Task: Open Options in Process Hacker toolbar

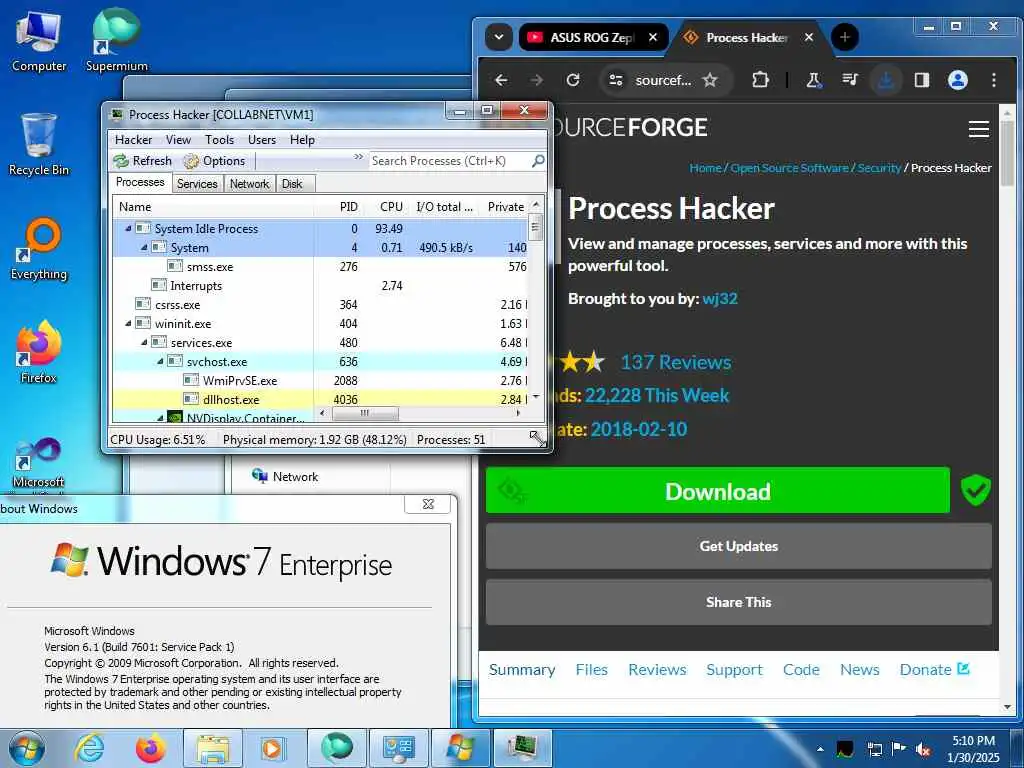Action: coord(214,161)
